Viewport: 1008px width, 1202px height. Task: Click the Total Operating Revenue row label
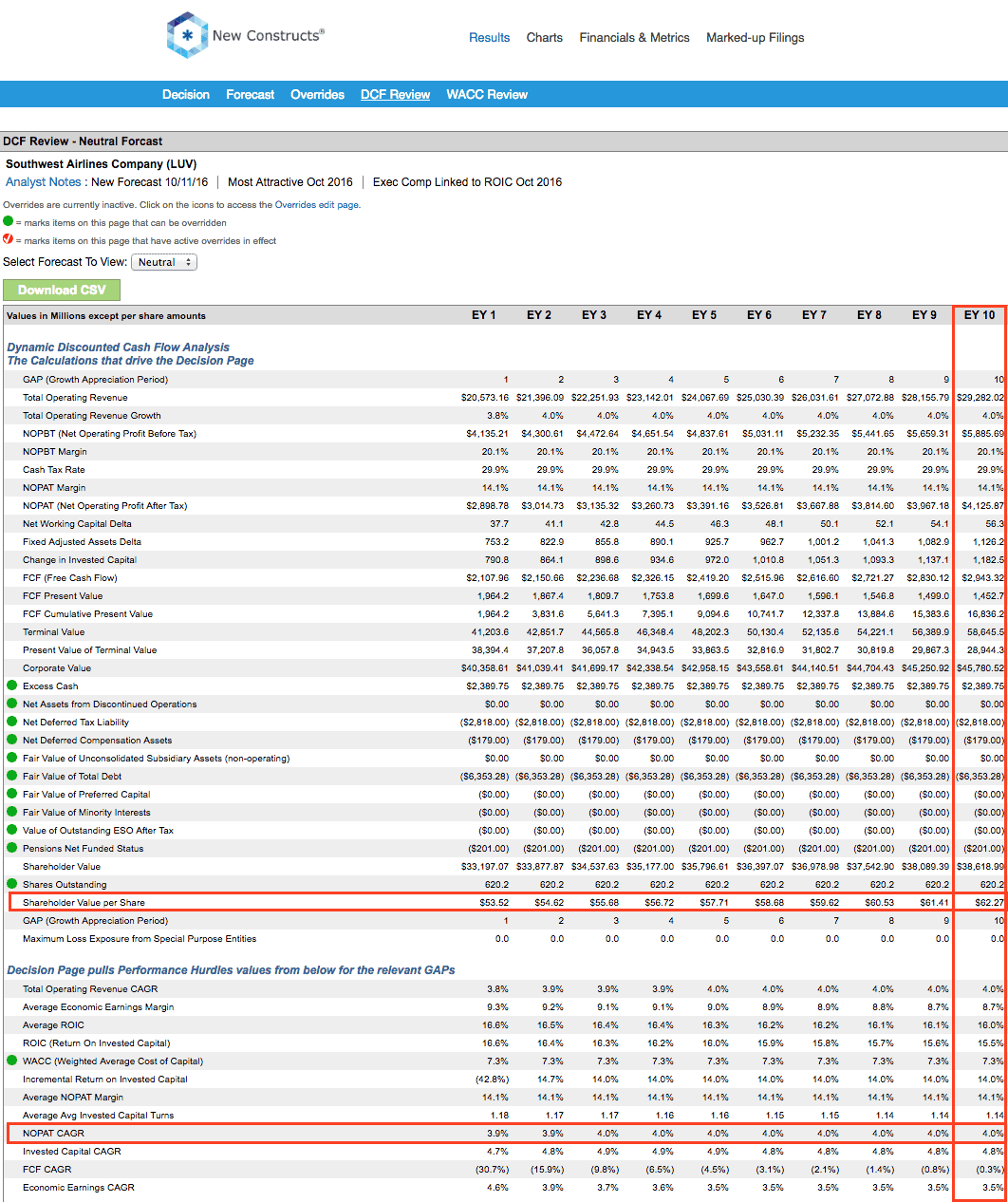pyautogui.click(x=75, y=398)
